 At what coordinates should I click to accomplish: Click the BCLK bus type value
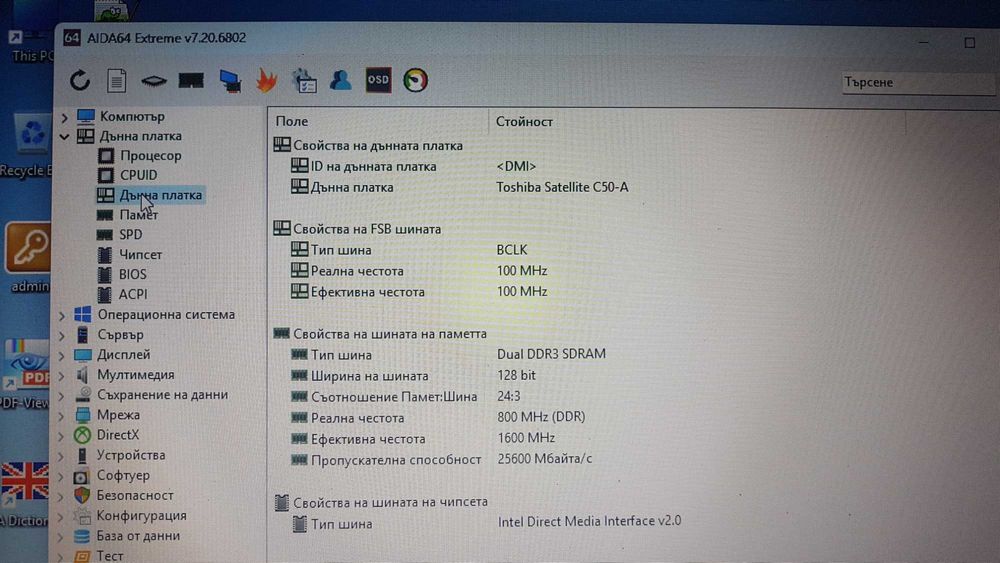pyautogui.click(x=511, y=250)
